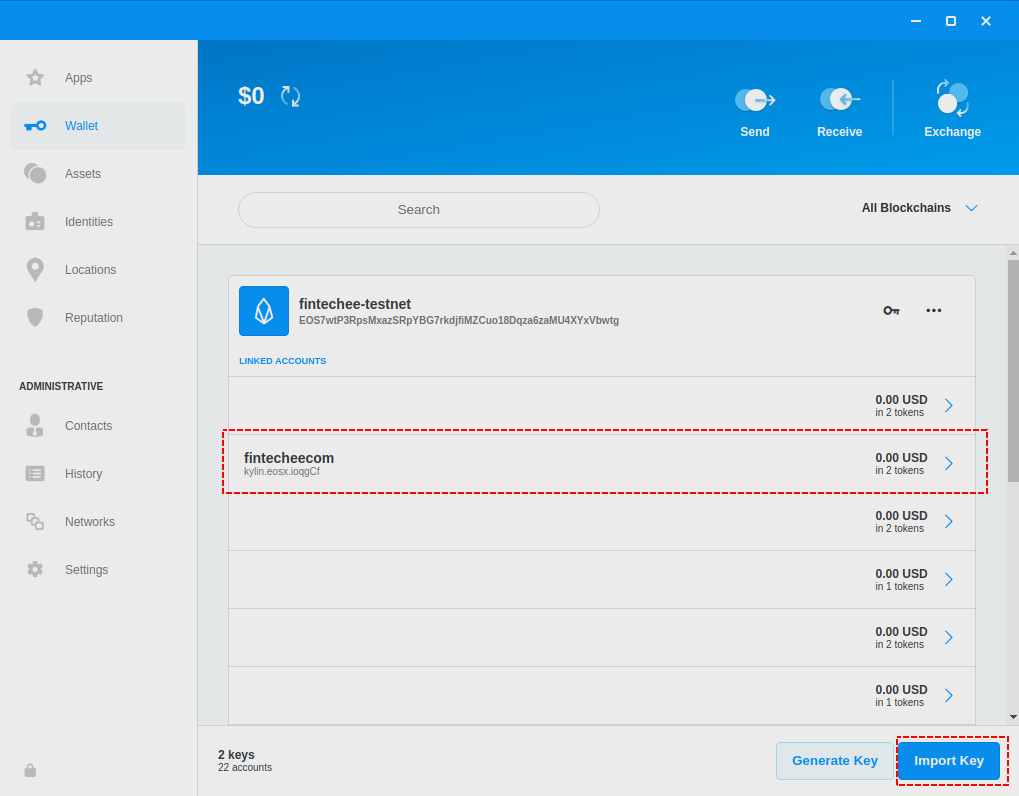Click the Exchange tokens icon
The image size is (1019, 796).
coord(953,97)
